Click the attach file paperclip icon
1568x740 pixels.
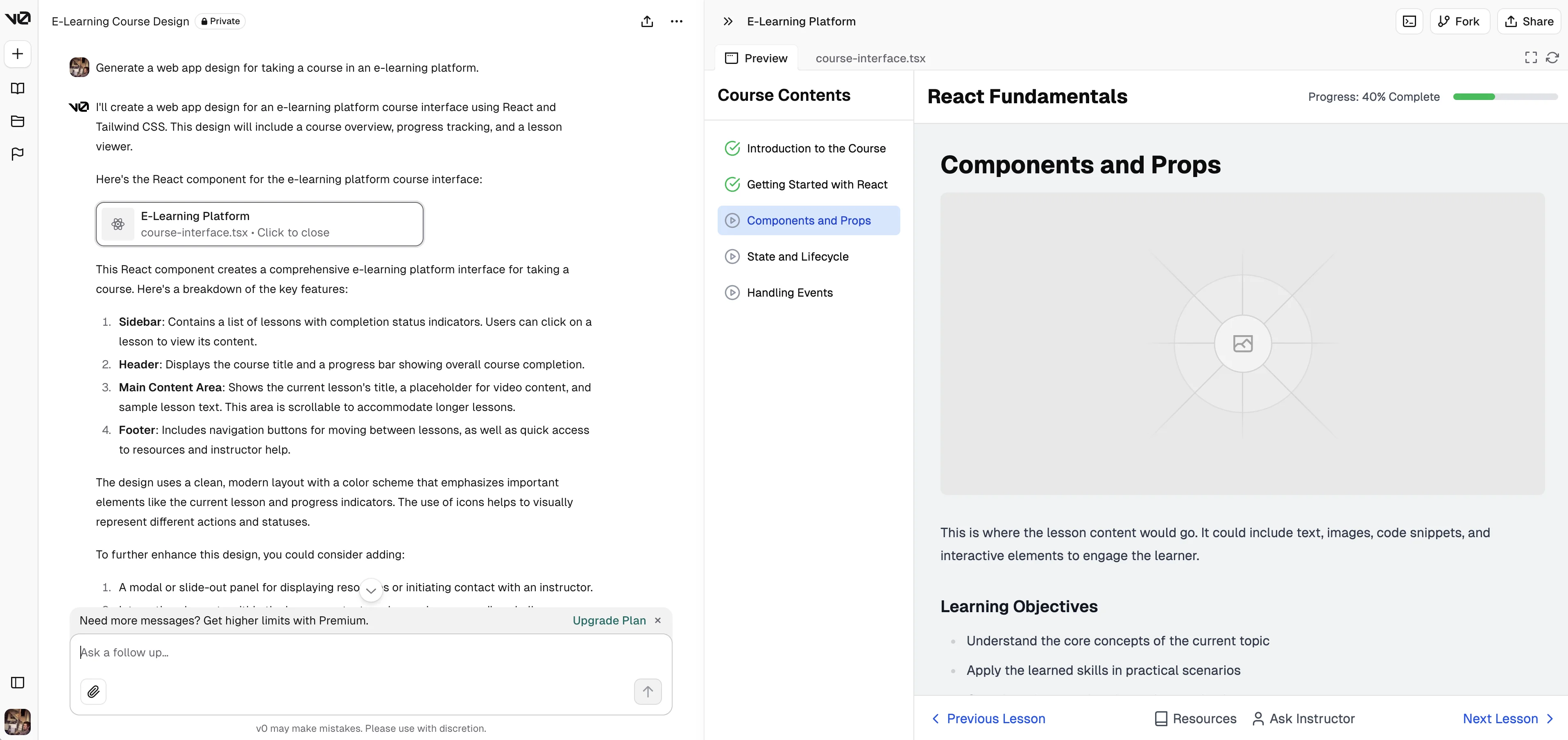tap(93, 691)
